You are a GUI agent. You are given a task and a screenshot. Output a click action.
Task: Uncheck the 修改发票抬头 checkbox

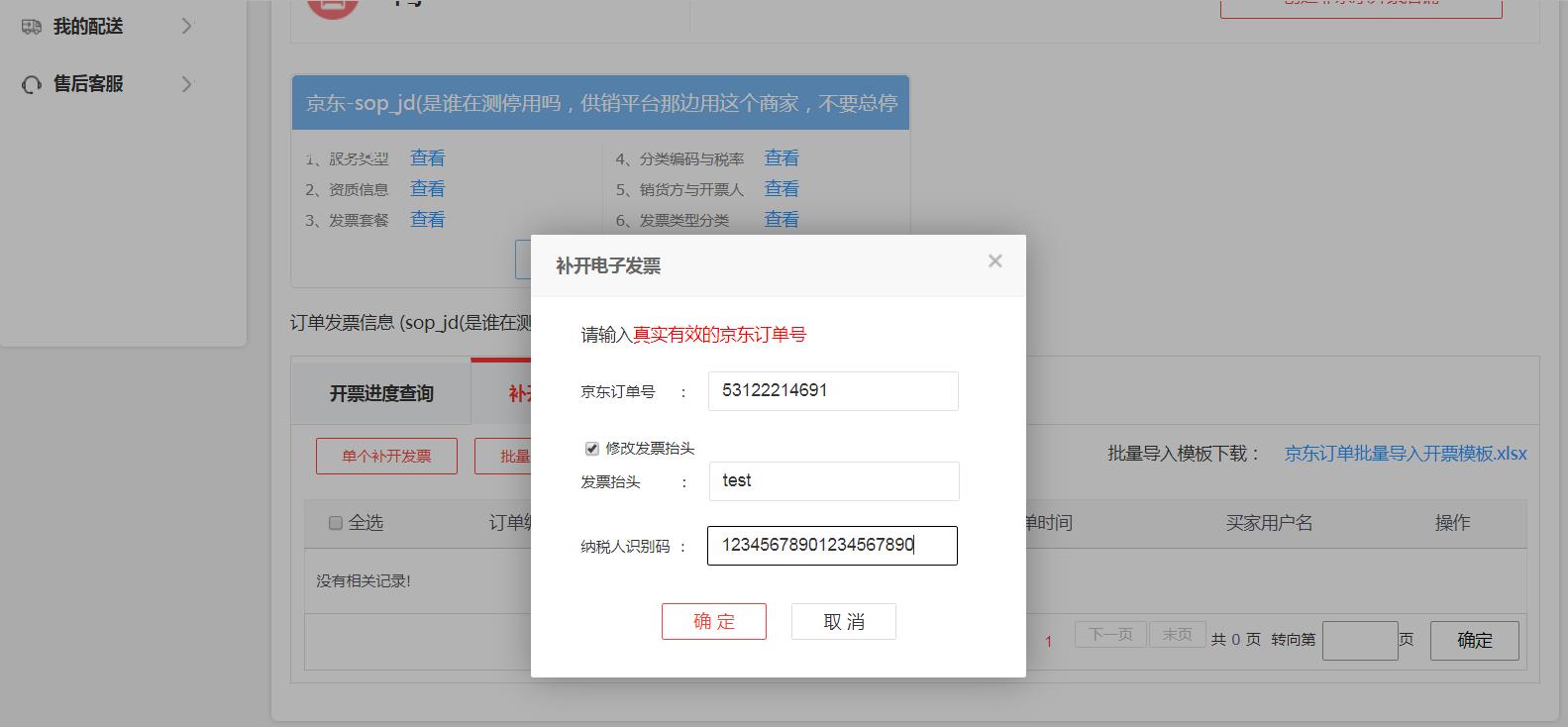tap(592, 449)
